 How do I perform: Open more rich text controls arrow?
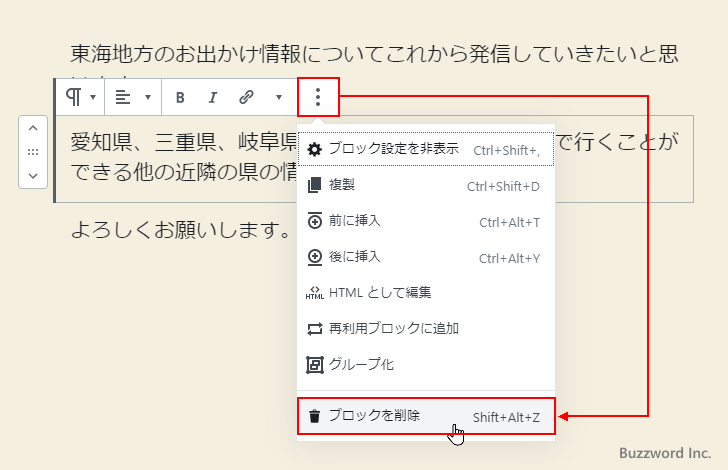tap(279, 98)
